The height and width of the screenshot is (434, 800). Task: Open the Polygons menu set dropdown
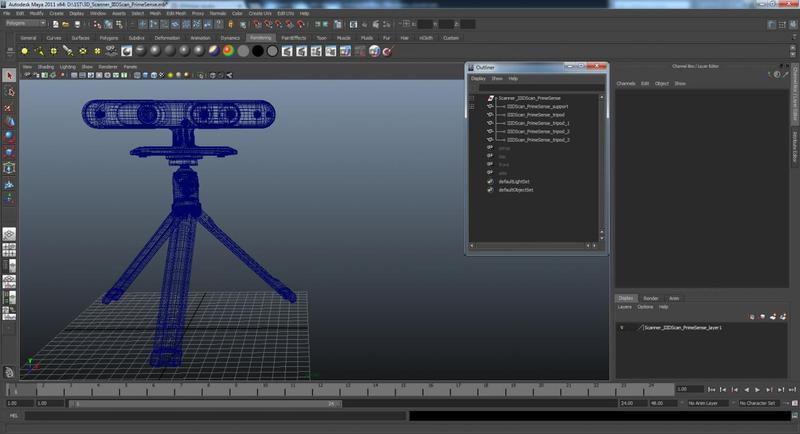(26, 23)
